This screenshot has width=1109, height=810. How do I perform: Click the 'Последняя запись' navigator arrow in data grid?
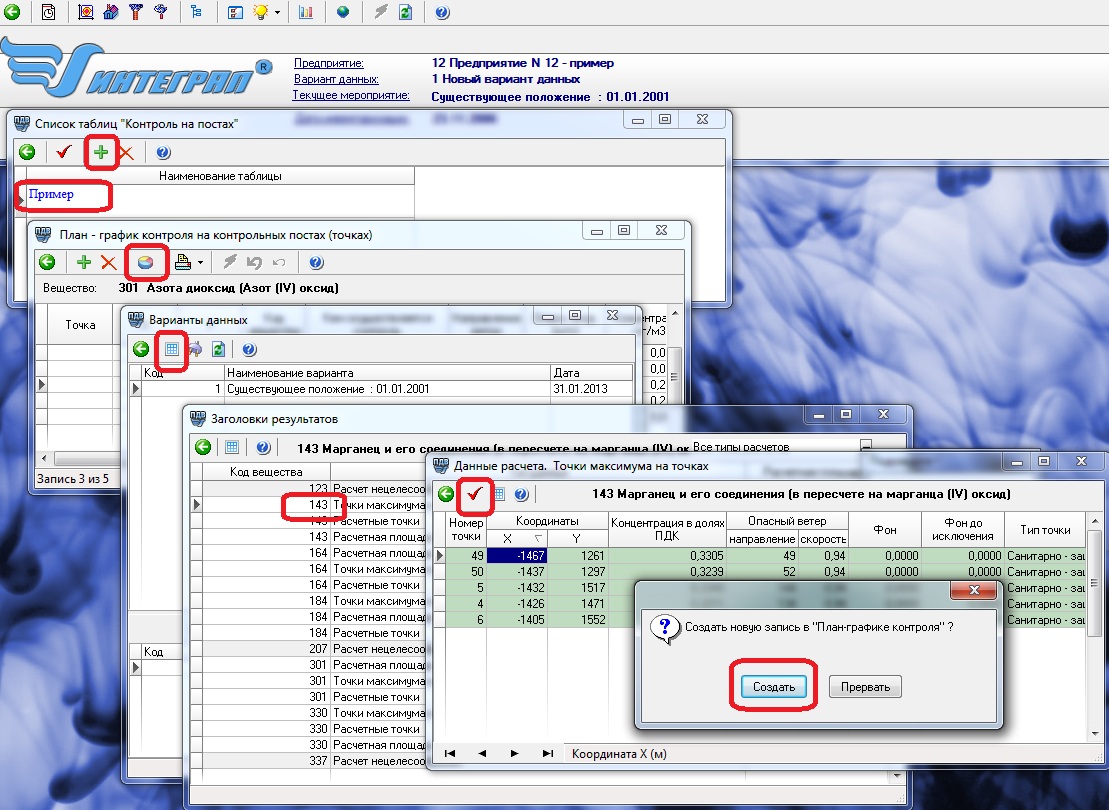(x=547, y=753)
